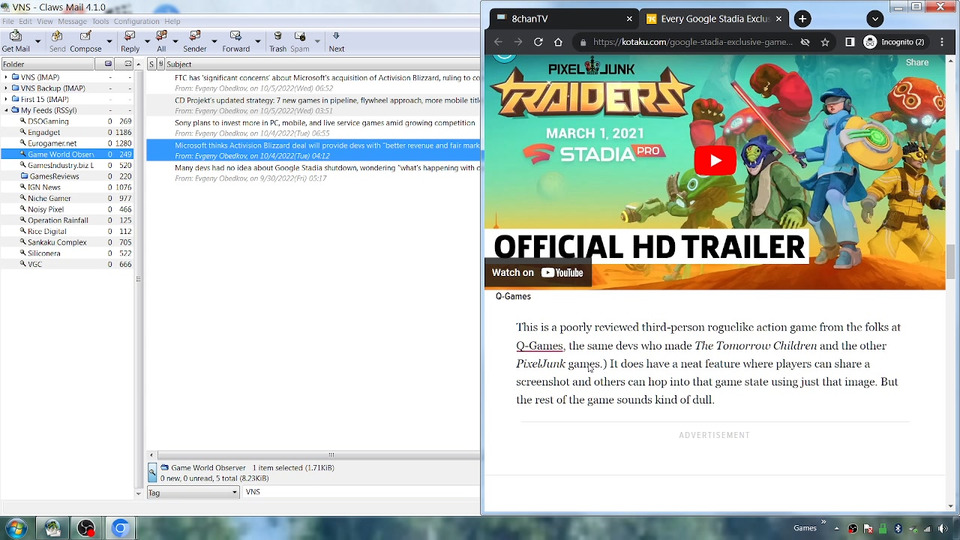Click the folder-list new messages column icon
The height and width of the screenshot is (540, 960).
tap(108, 64)
